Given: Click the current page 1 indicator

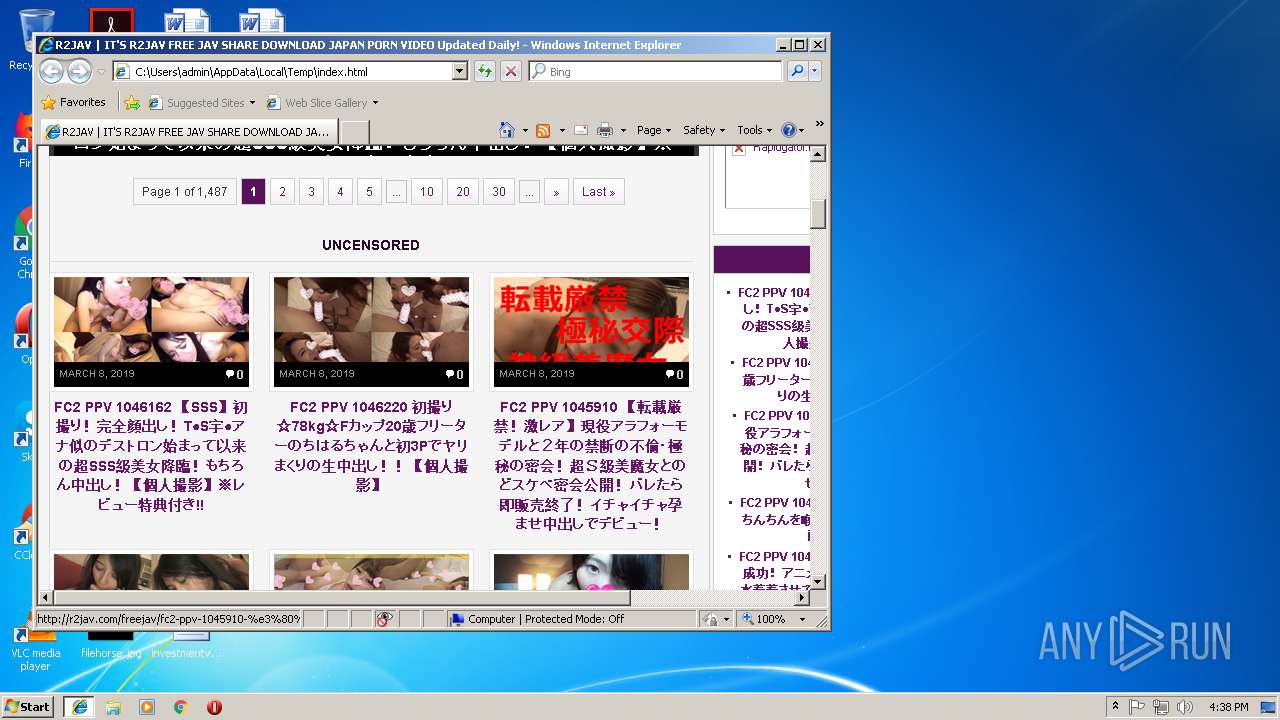Looking at the screenshot, I should click(253, 192).
